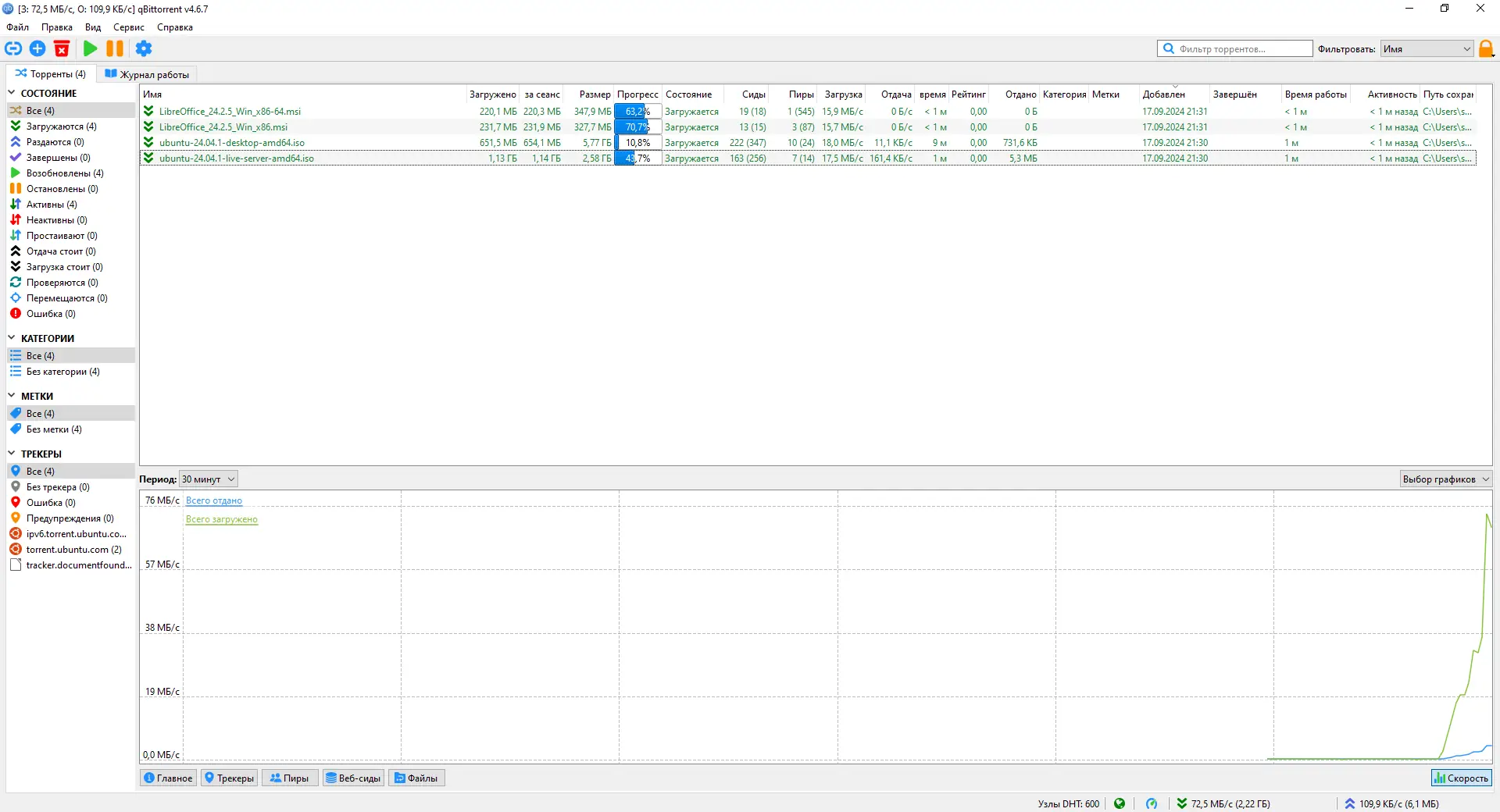Open the Фильтровать Имя dropdown

tap(1427, 48)
